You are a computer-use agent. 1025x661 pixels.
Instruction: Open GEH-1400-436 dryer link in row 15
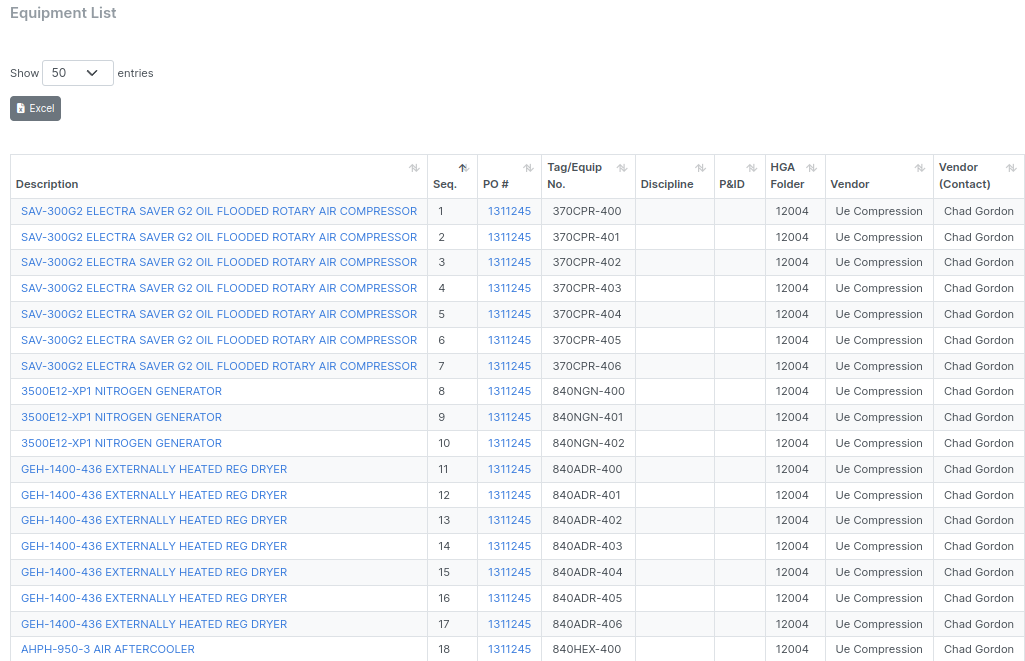(154, 572)
